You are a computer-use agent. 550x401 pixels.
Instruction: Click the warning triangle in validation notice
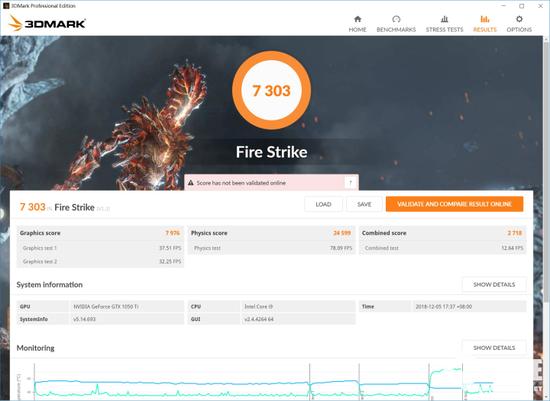pyautogui.click(x=190, y=183)
